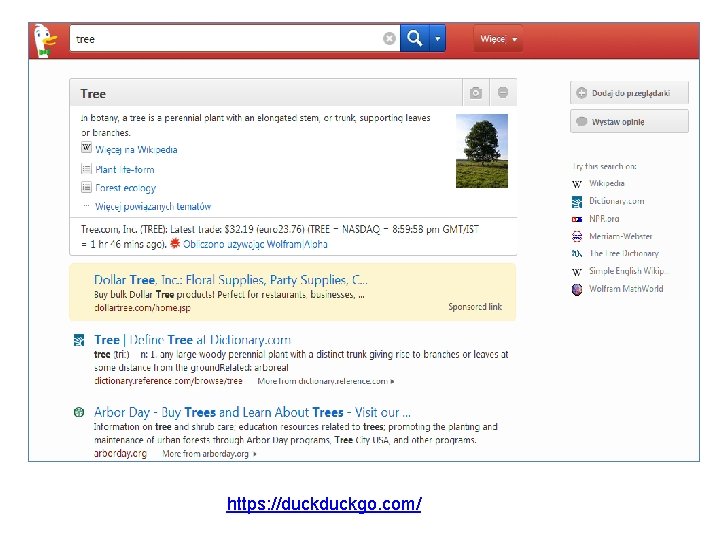
Task: Click the Dictionary.com favicon beside the result
Action: click(79, 340)
